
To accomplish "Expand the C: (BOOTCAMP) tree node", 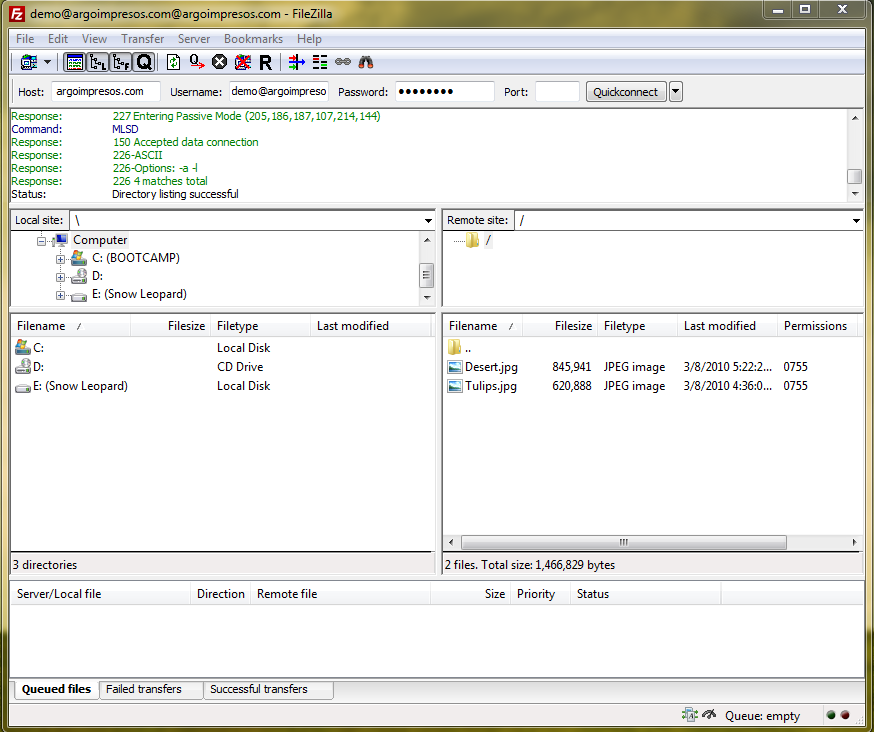I will pyautogui.click(x=60, y=259).
